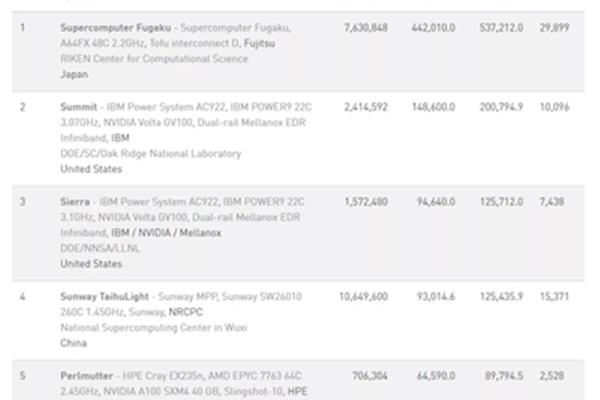
Task: Click the Japan country label
Action: pos(74,74)
